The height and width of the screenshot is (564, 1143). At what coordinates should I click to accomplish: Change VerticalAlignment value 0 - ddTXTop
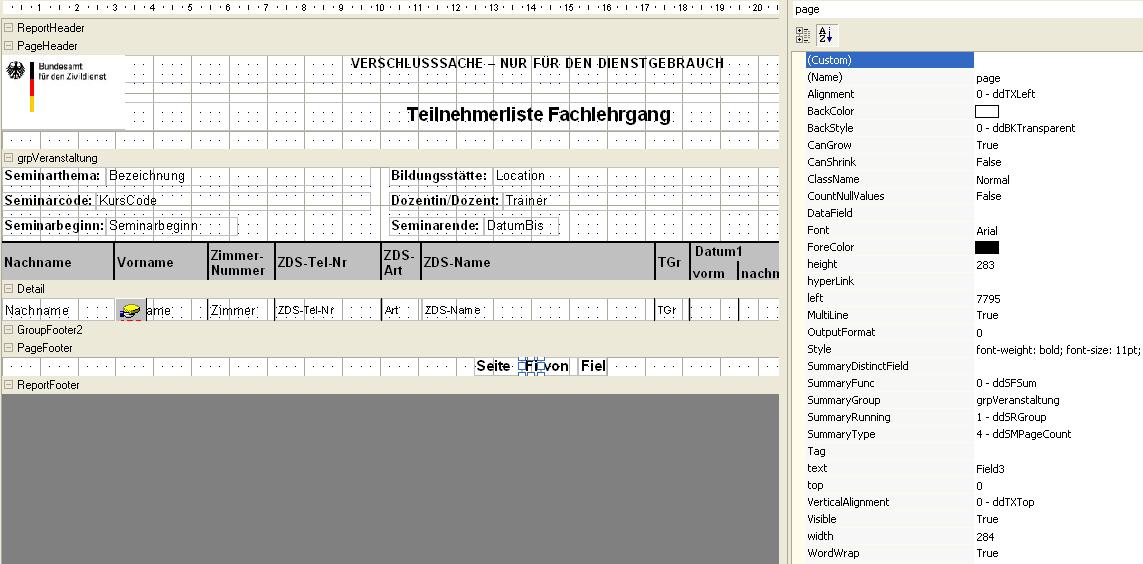[1005, 502]
